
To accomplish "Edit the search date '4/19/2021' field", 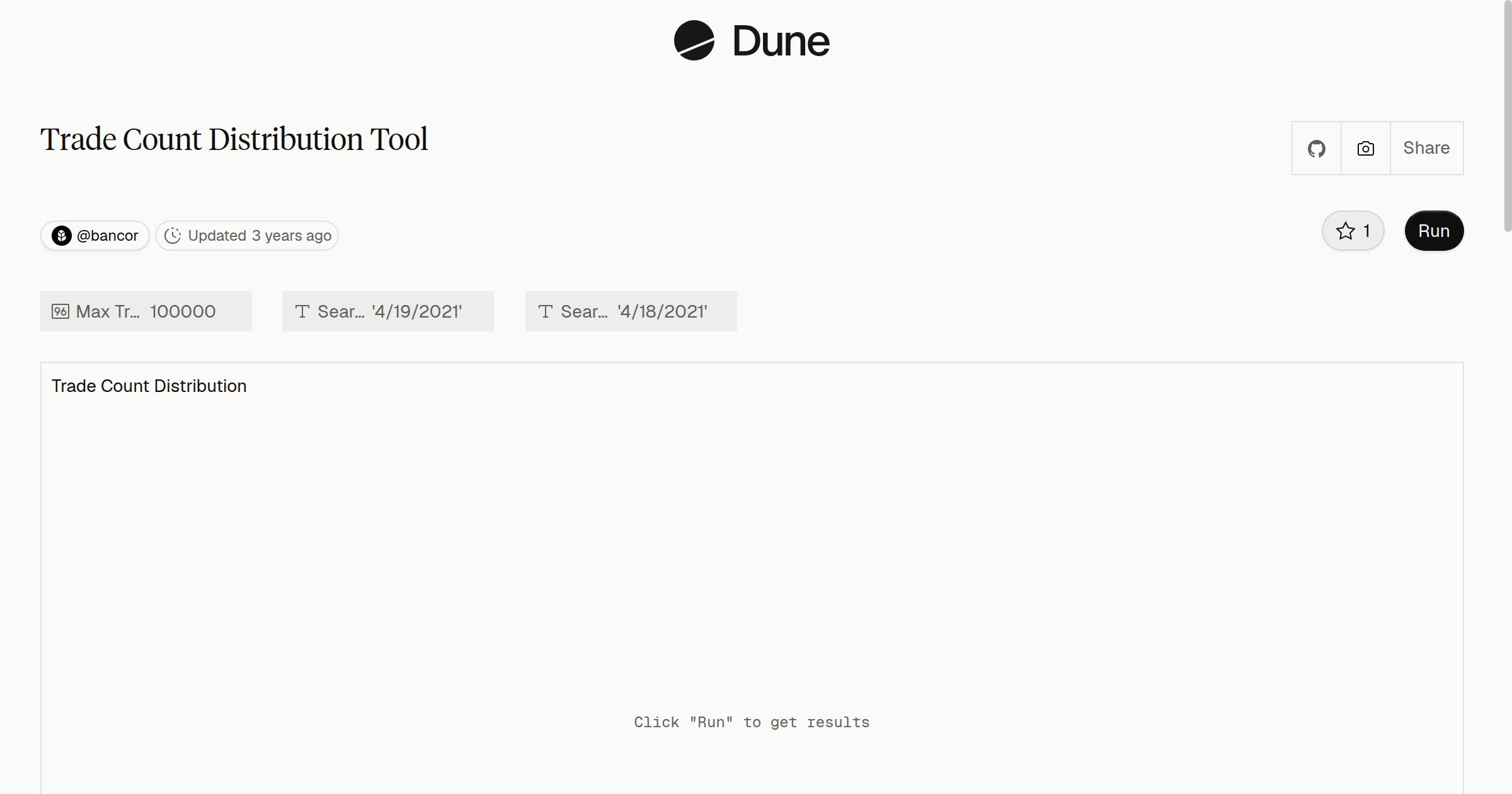I will point(388,311).
